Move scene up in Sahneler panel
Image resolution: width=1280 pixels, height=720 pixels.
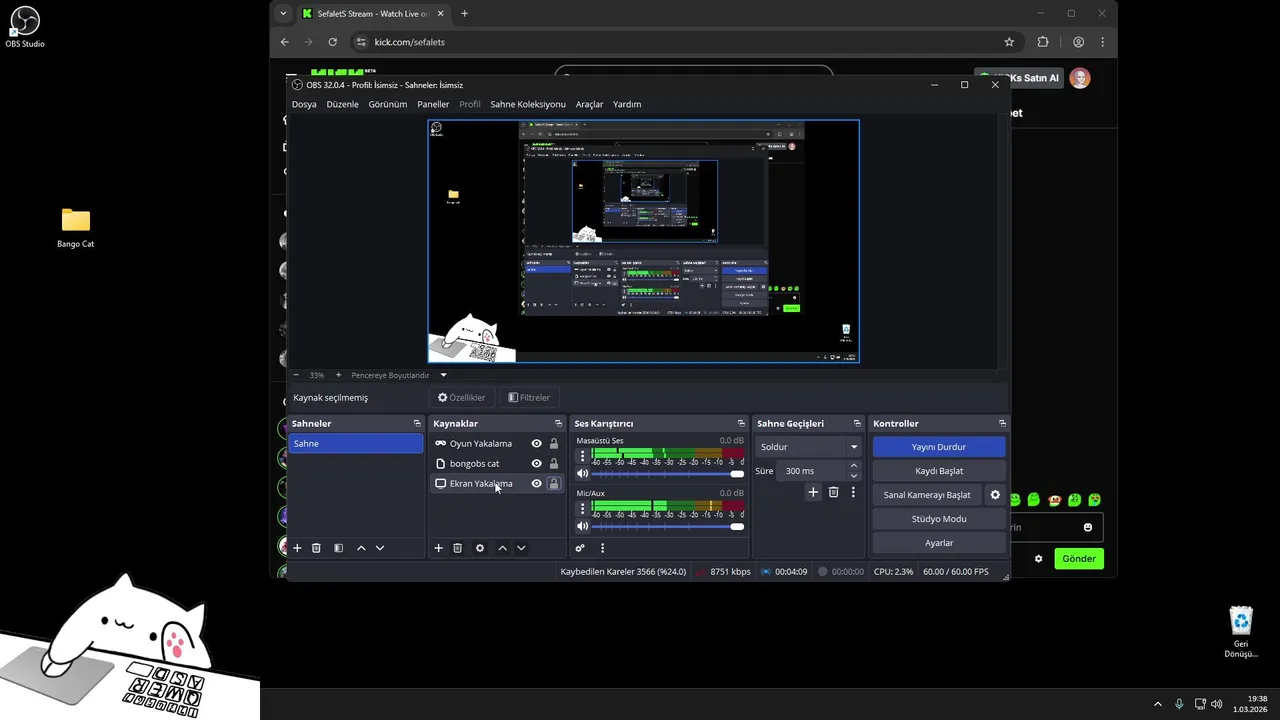pyautogui.click(x=361, y=548)
